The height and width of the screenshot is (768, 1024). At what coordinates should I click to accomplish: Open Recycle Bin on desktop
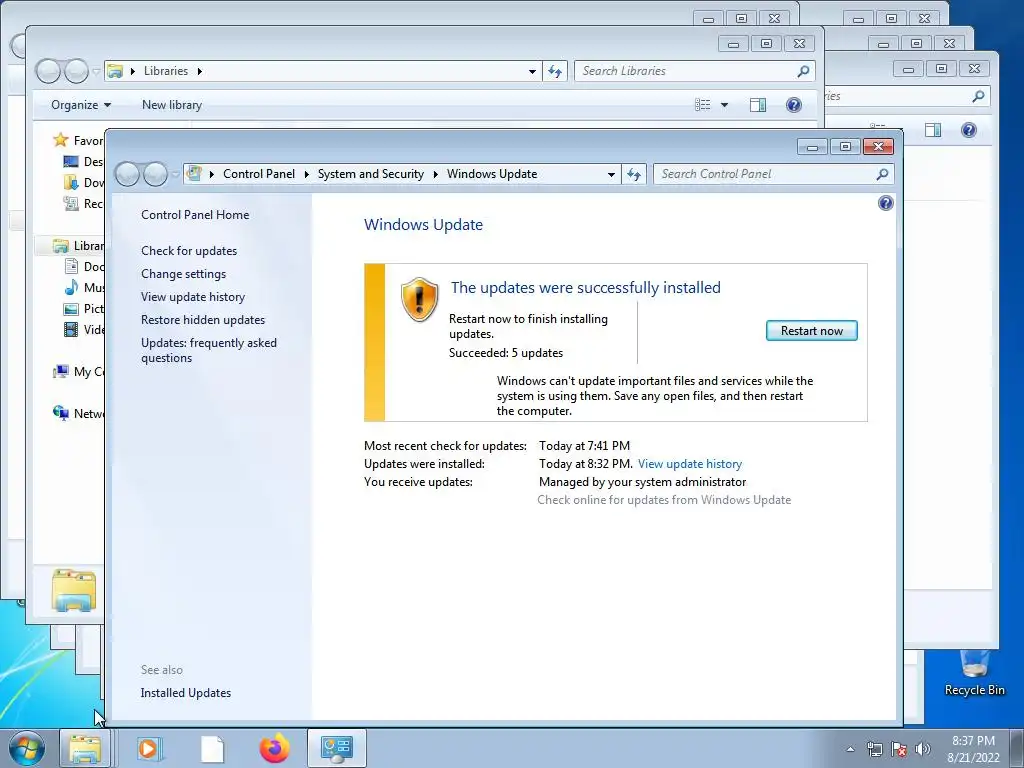point(974,673)
